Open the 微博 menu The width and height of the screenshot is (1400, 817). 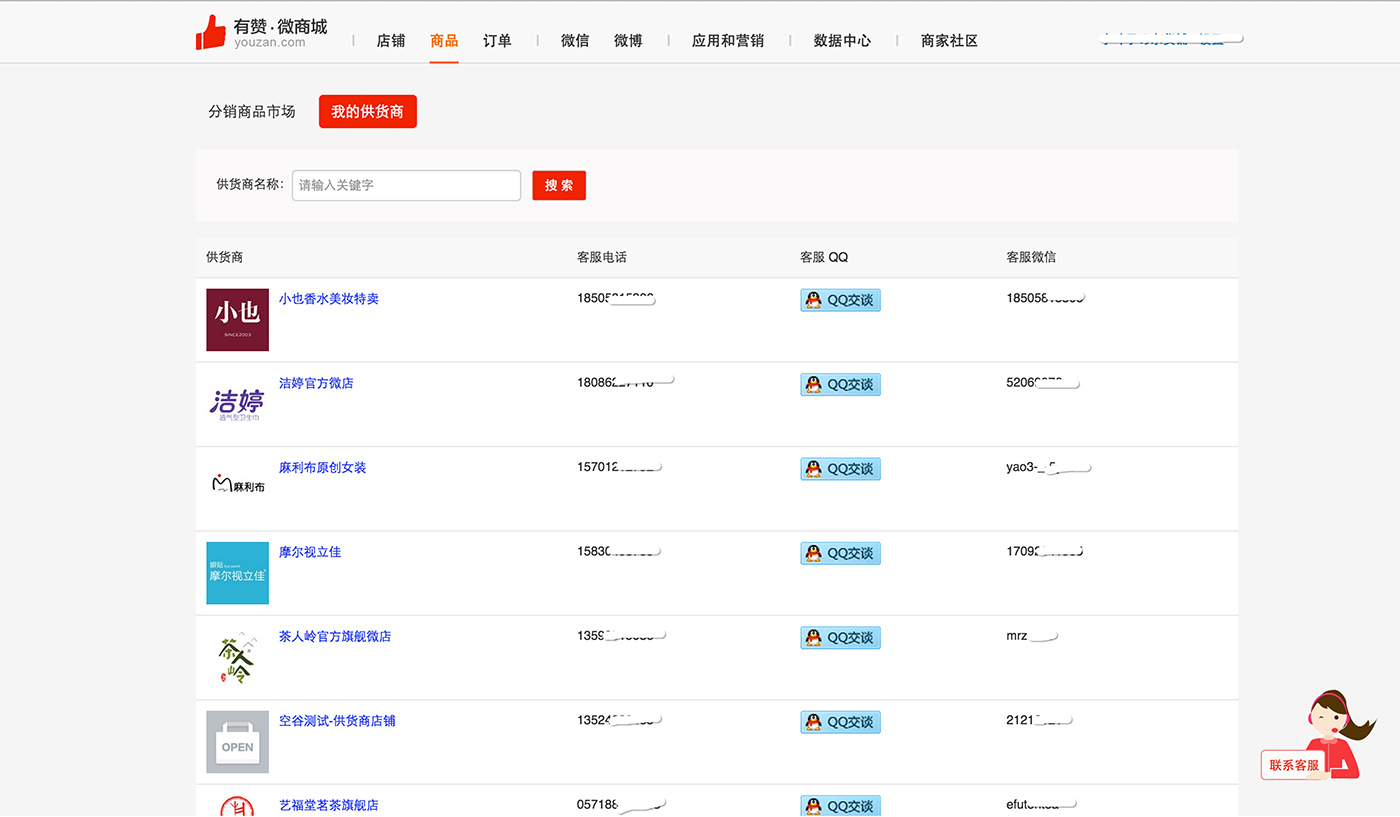[x=628, y=41]
